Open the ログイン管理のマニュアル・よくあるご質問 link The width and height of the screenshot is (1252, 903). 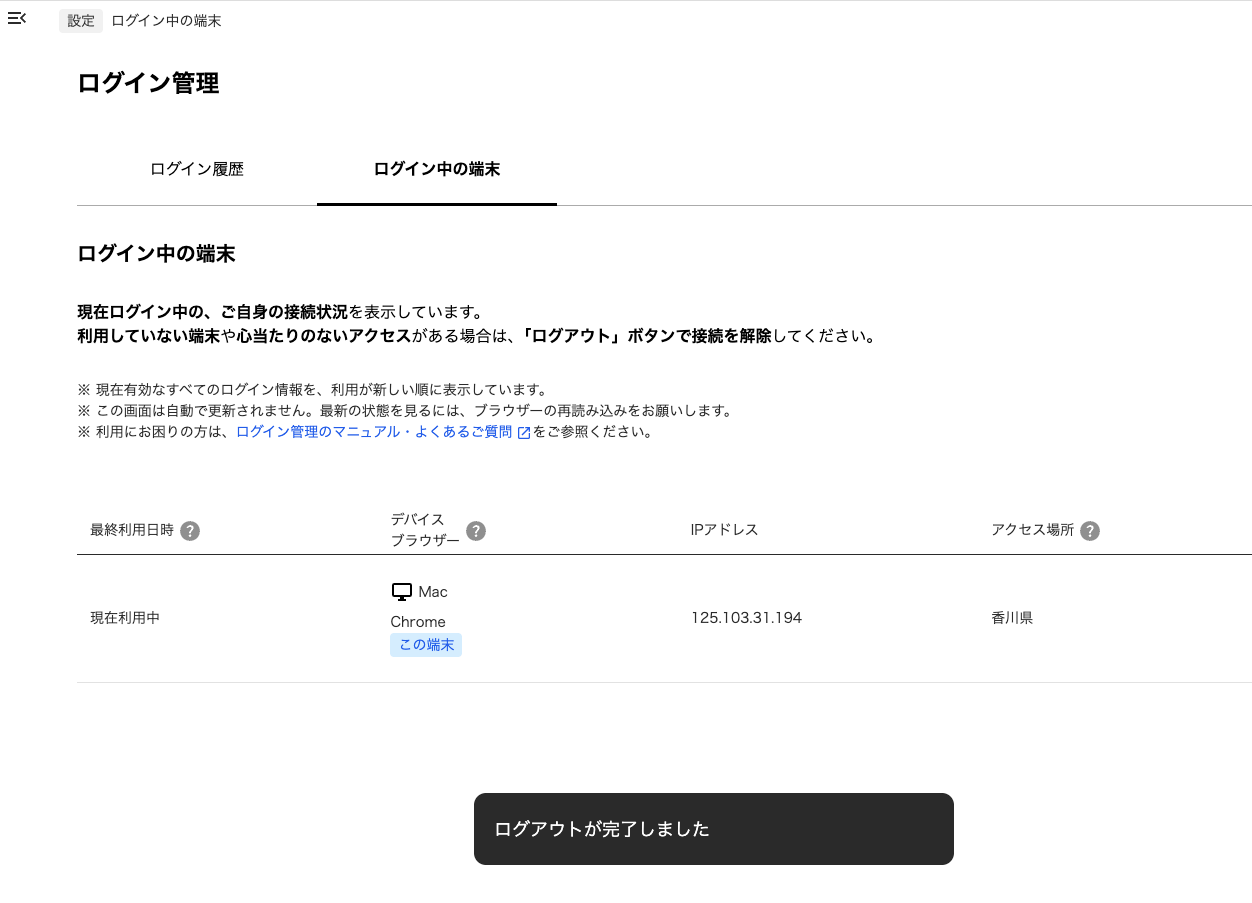tap(374, 431)
